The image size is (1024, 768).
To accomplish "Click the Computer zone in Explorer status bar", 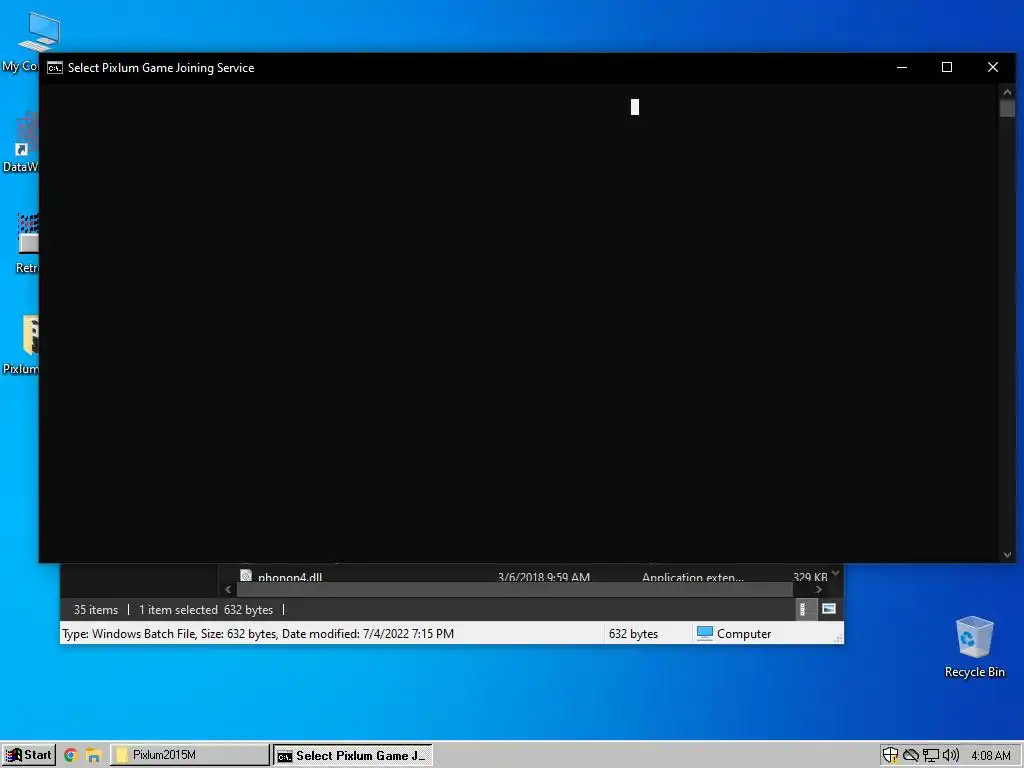I will 734,633.
